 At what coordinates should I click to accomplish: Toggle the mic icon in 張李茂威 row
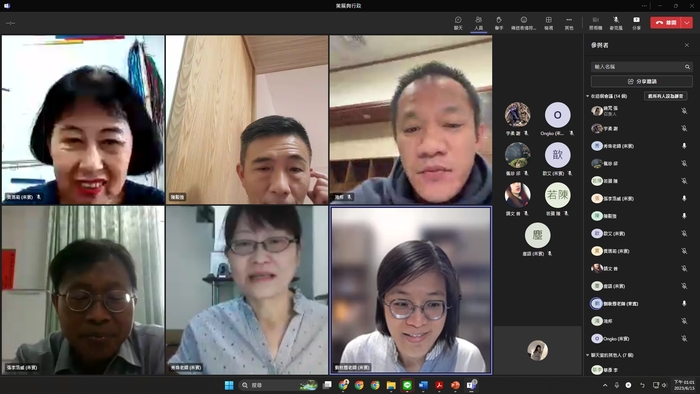[x=684, y=198]
